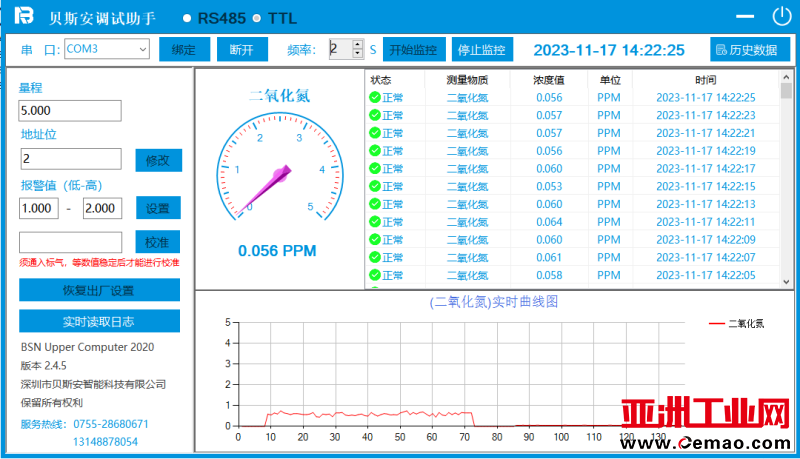Click 停止监控 stop monitoring button
Viewport: 800px width, 459px height.
[482, 49]
